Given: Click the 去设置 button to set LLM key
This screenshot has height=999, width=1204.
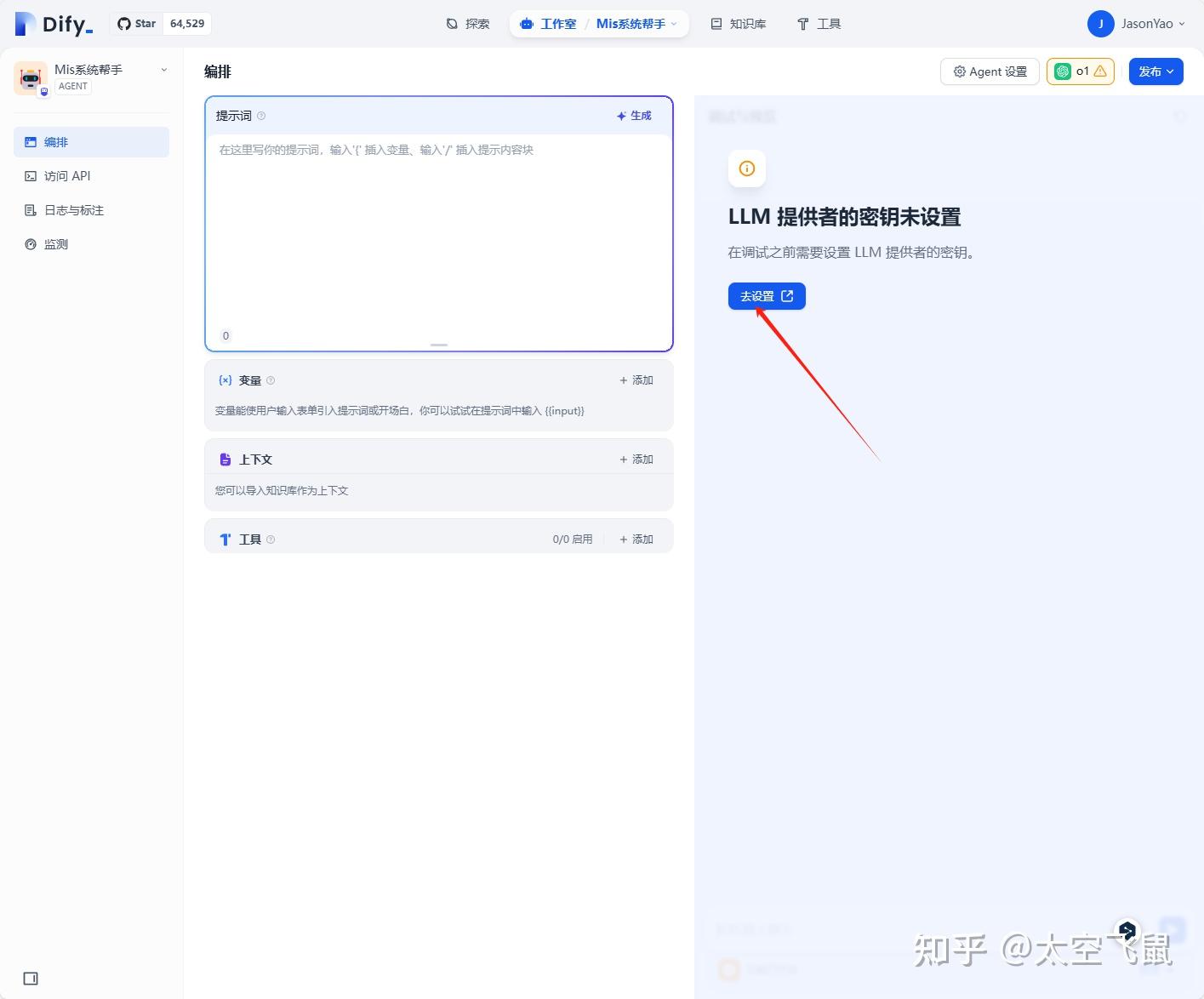Looking at the screenshot, I should pyautogui.click(x=765, y=295).
